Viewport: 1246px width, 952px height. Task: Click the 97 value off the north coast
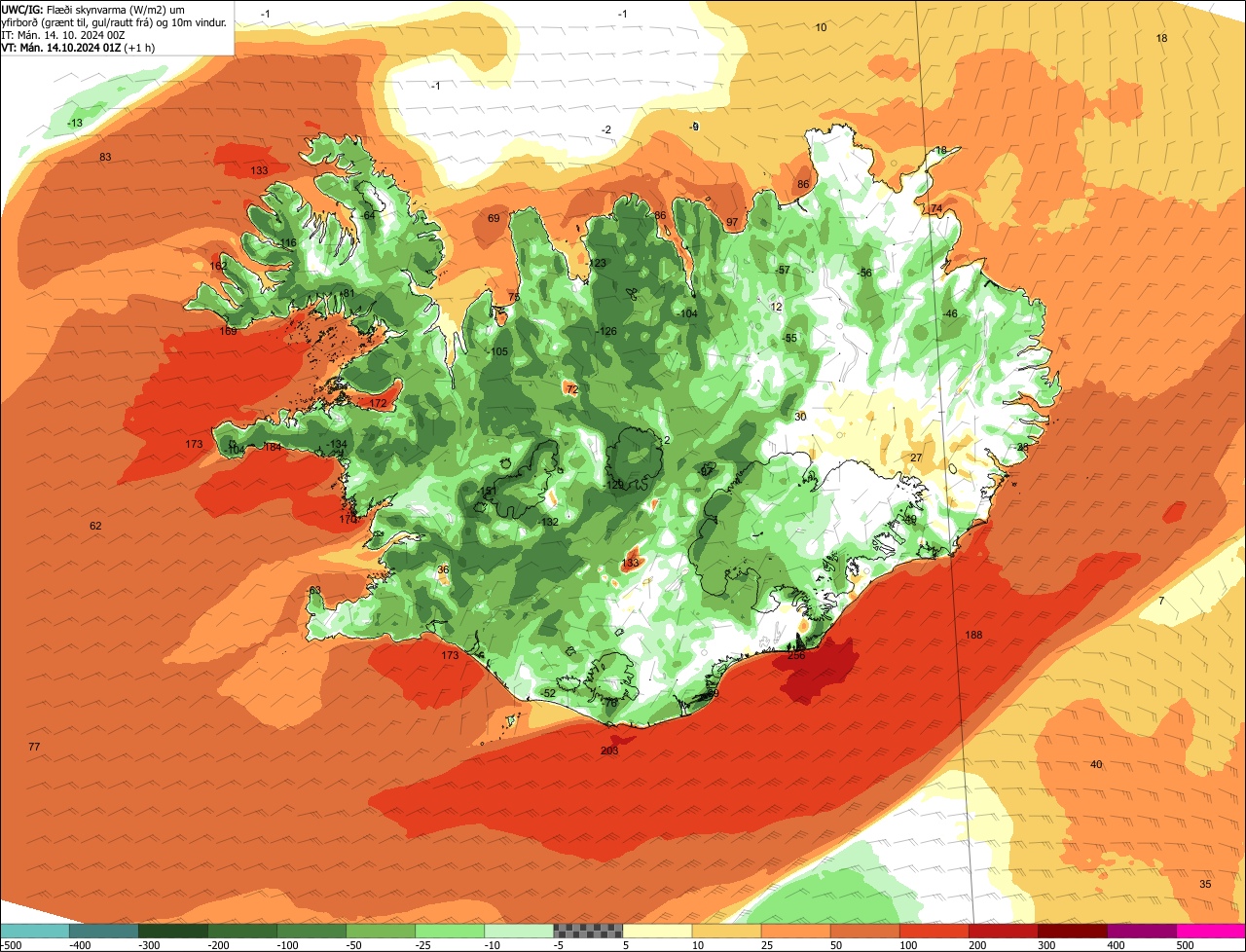(732, 223)
